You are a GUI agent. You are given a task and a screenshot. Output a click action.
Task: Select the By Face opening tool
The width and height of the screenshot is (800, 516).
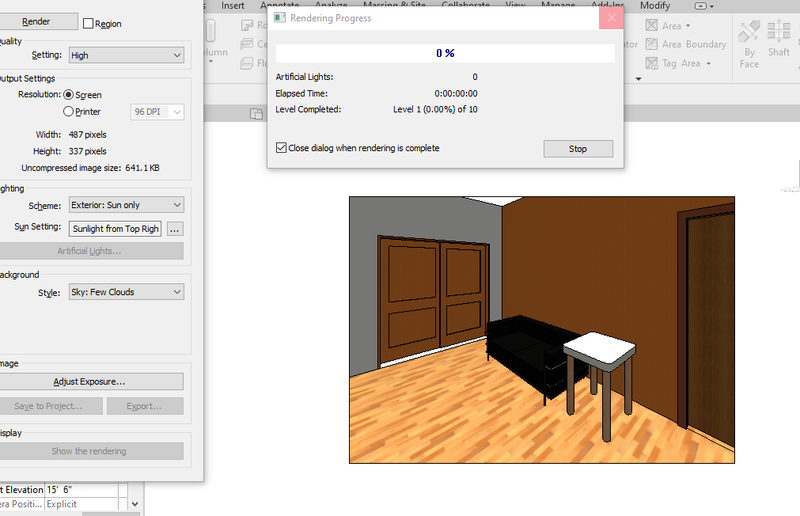click(x=749, y=44)
